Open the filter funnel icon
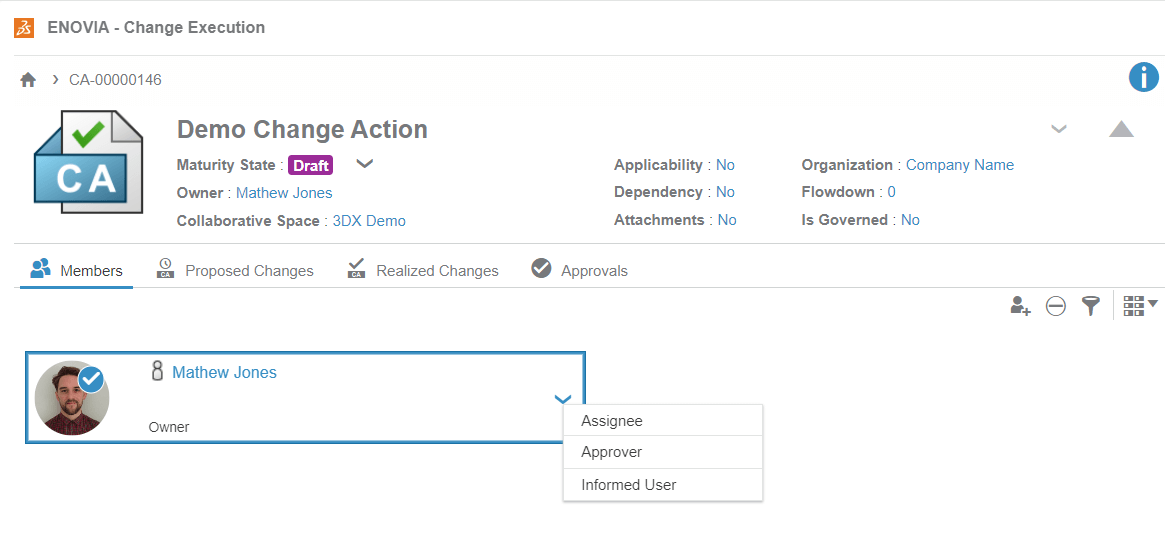 pyautogui.click(x=1090, y=306)
